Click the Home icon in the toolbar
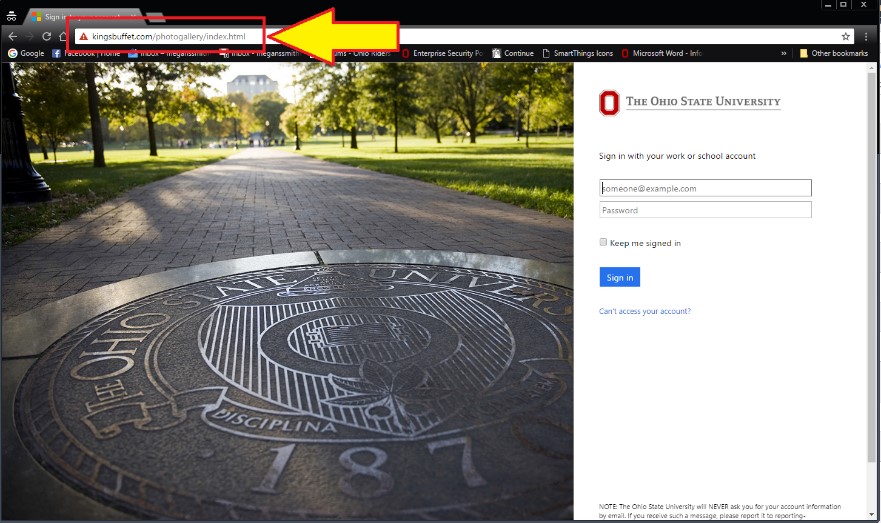The width and height of the screenshot is (881, 523). pyautogui.click(x=63, y=37)
